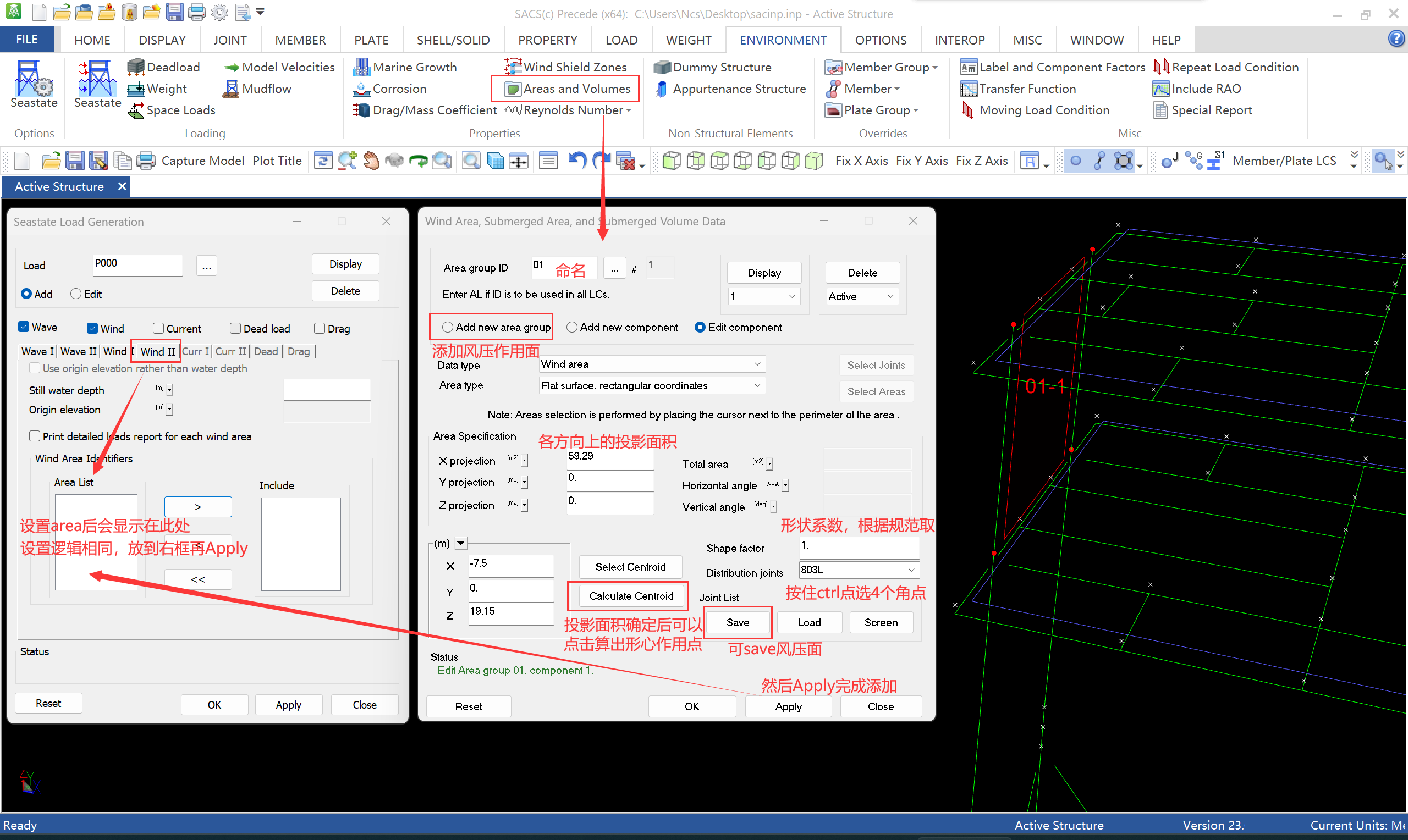Click the Wind Shield Zones icon
Image resolution: width=1408 pixels, height=840 pixels.
point(512,67)
